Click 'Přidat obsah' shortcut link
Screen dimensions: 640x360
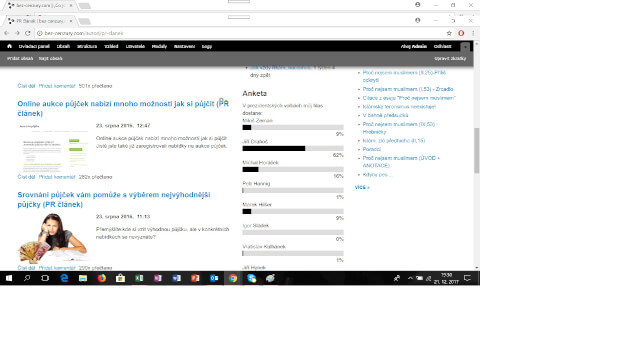[20, 58]
